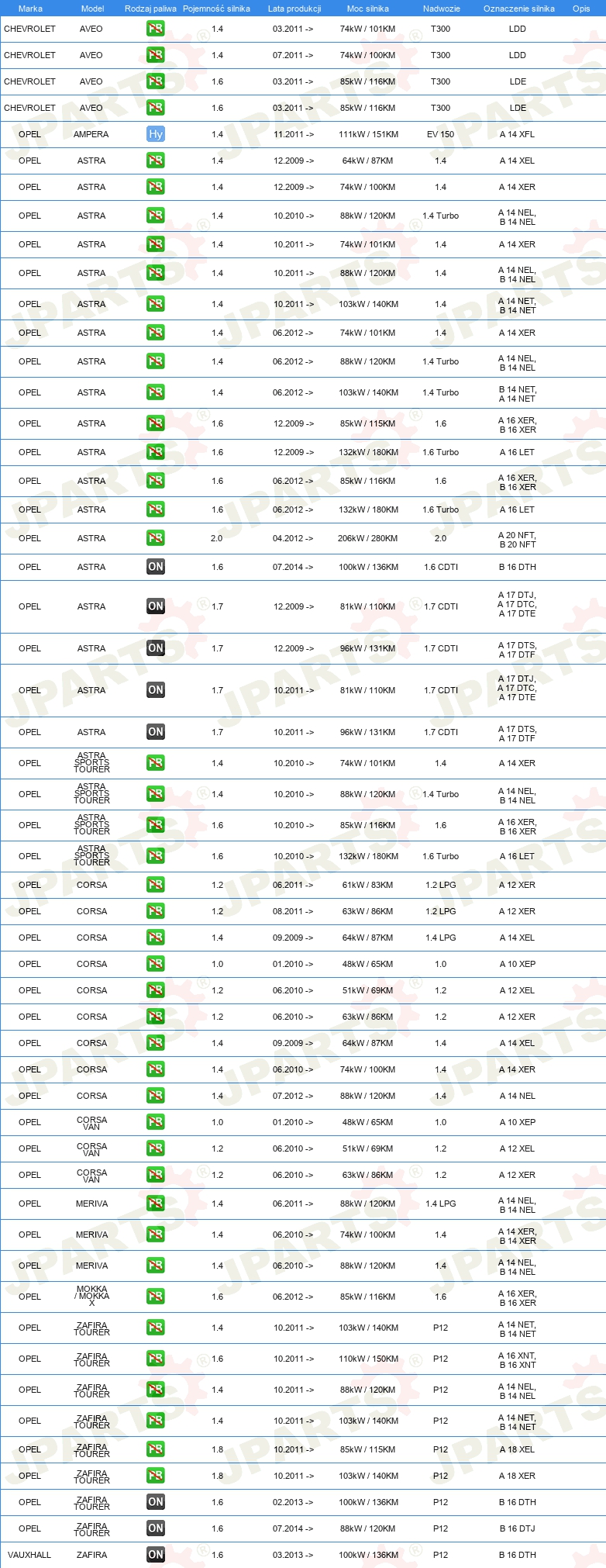Click ON diesel icon in Zafira Tourer B 16 DTJ row
Screen dimensions: 606x1568
[x=155, y=1528]
